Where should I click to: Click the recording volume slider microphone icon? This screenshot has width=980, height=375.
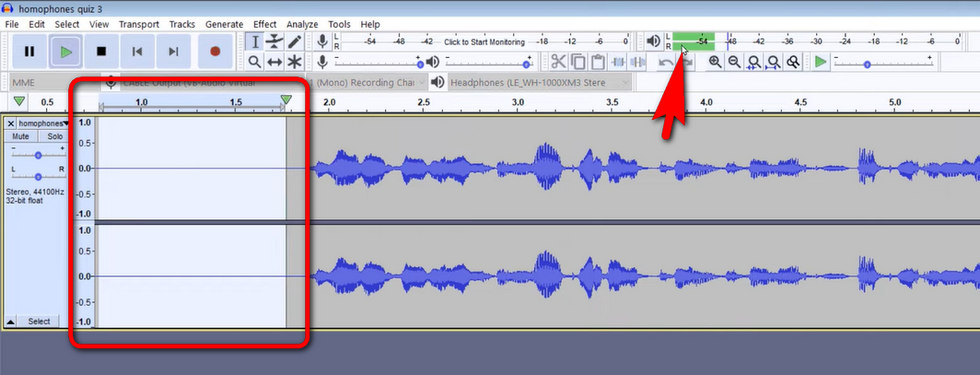tap(322, 61)
